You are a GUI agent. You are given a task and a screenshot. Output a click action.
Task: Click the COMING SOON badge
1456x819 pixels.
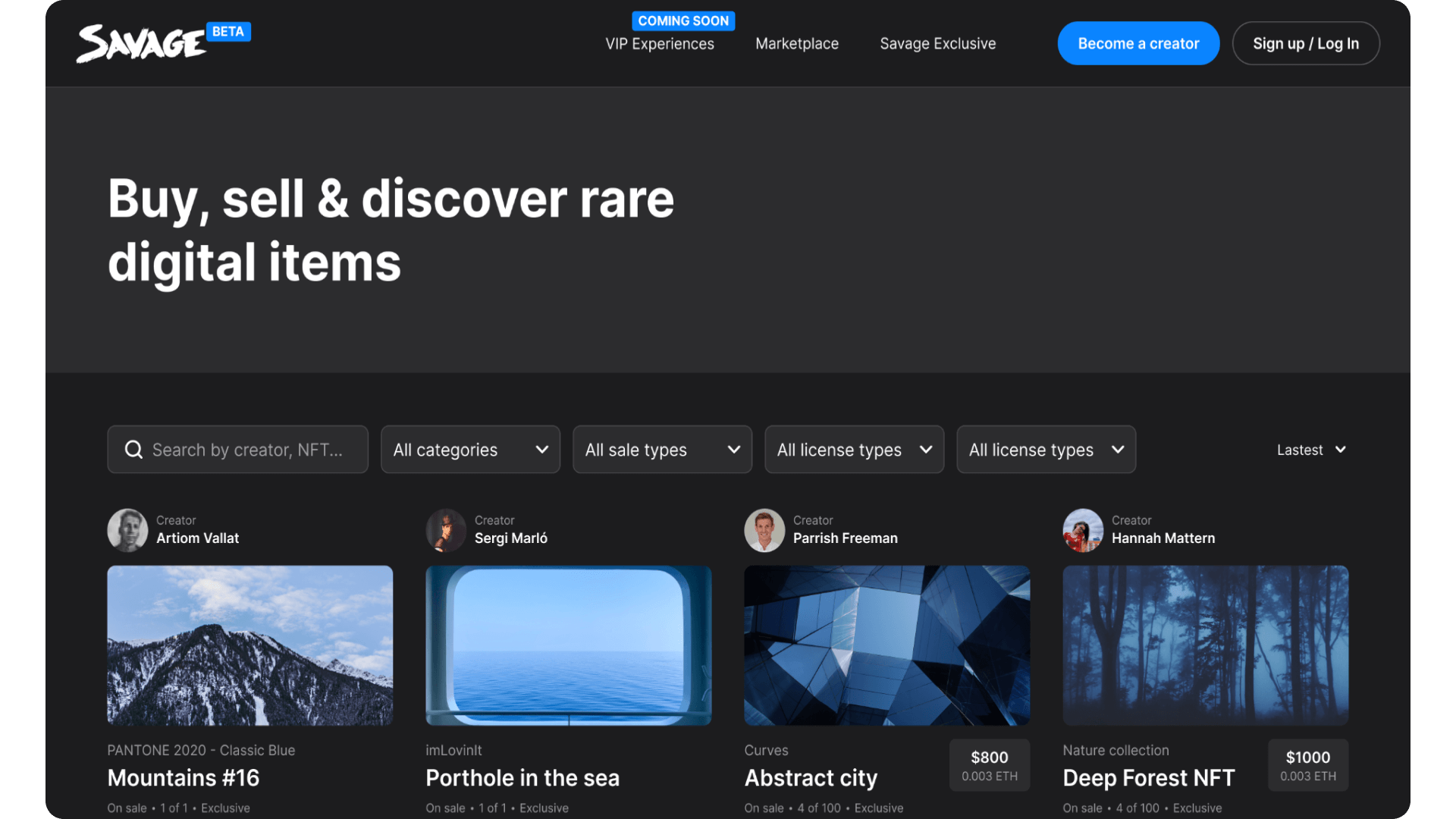tap(683, 21)
